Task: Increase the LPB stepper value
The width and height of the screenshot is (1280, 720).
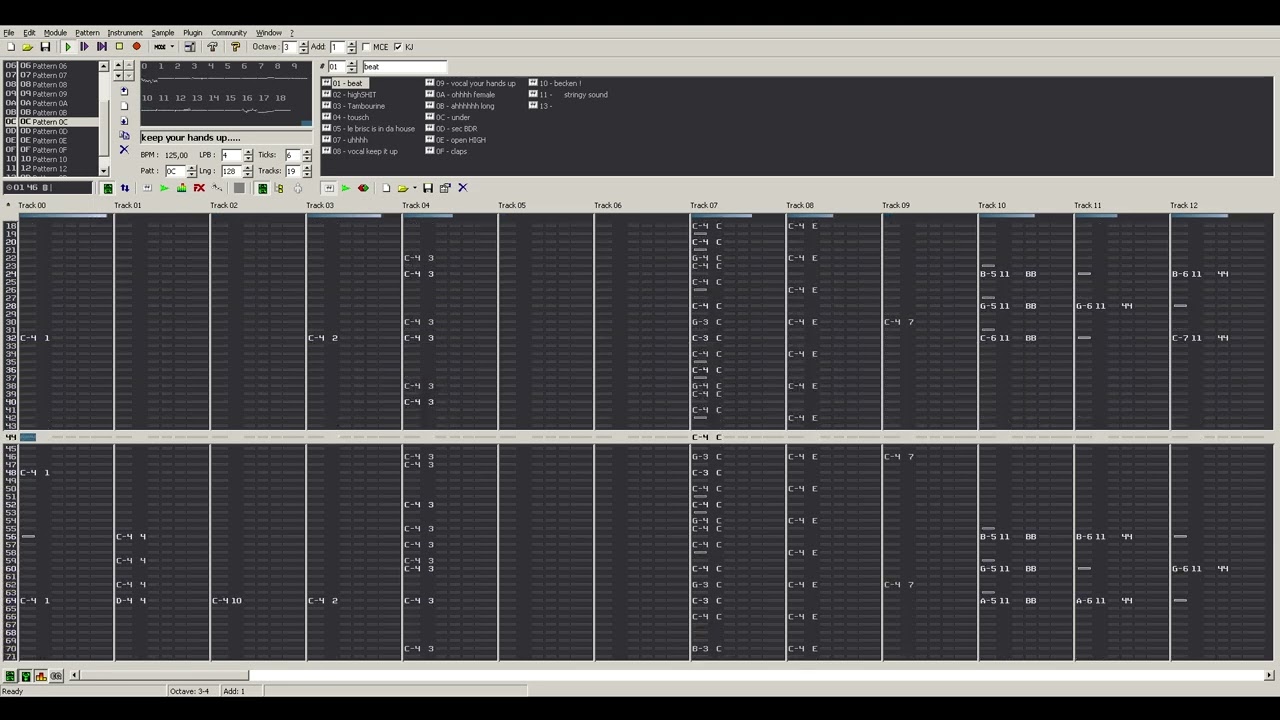Action: (x=248, y=152)
